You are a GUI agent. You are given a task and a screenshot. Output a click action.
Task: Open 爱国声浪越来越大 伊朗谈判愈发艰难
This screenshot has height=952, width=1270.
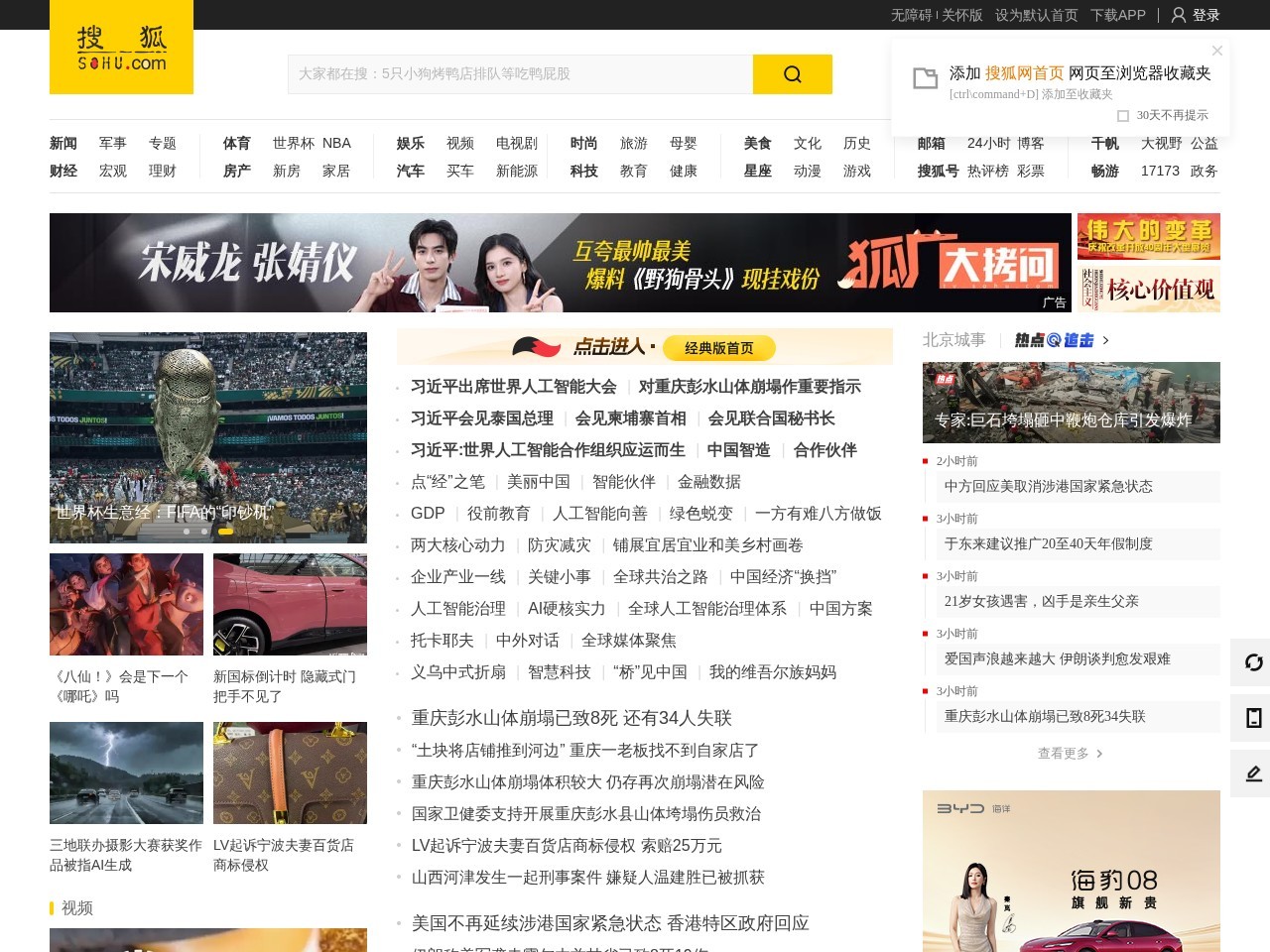click(x=1058, y=658)
